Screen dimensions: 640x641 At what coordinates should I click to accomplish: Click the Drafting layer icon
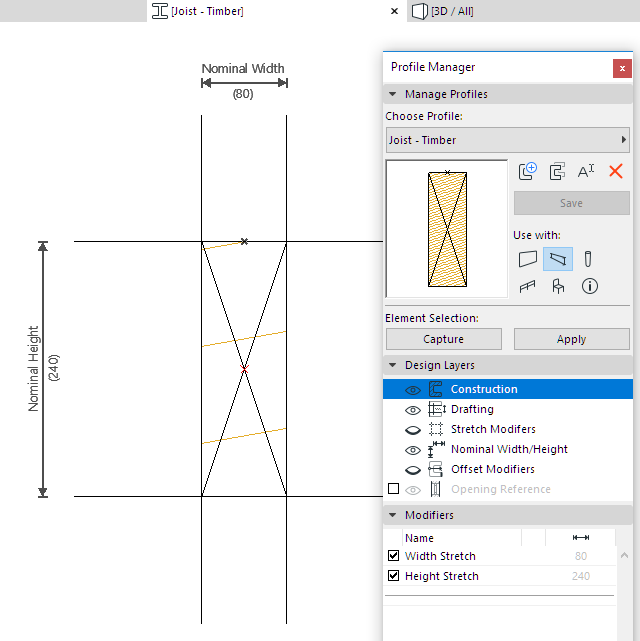click(x=436, y=409)
